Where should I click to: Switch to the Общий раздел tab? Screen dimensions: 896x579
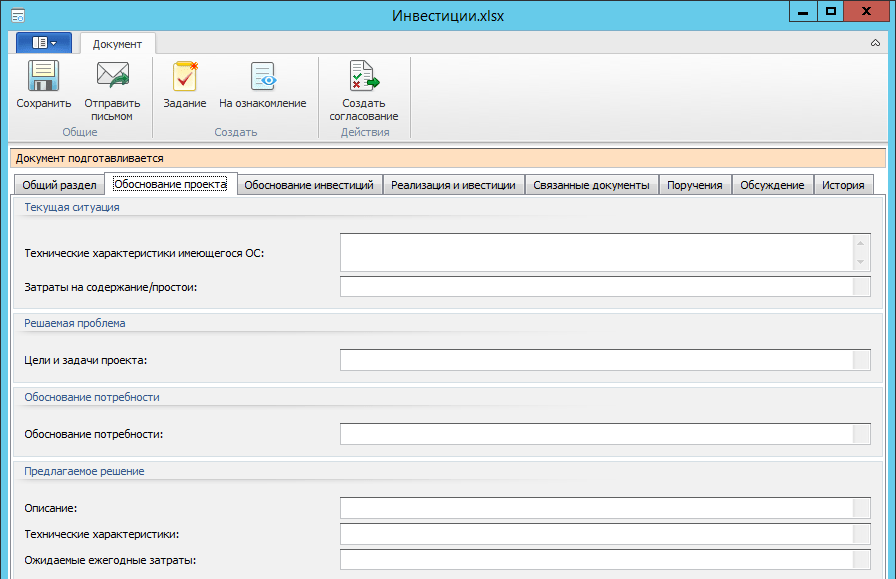[x=59, y=185]
